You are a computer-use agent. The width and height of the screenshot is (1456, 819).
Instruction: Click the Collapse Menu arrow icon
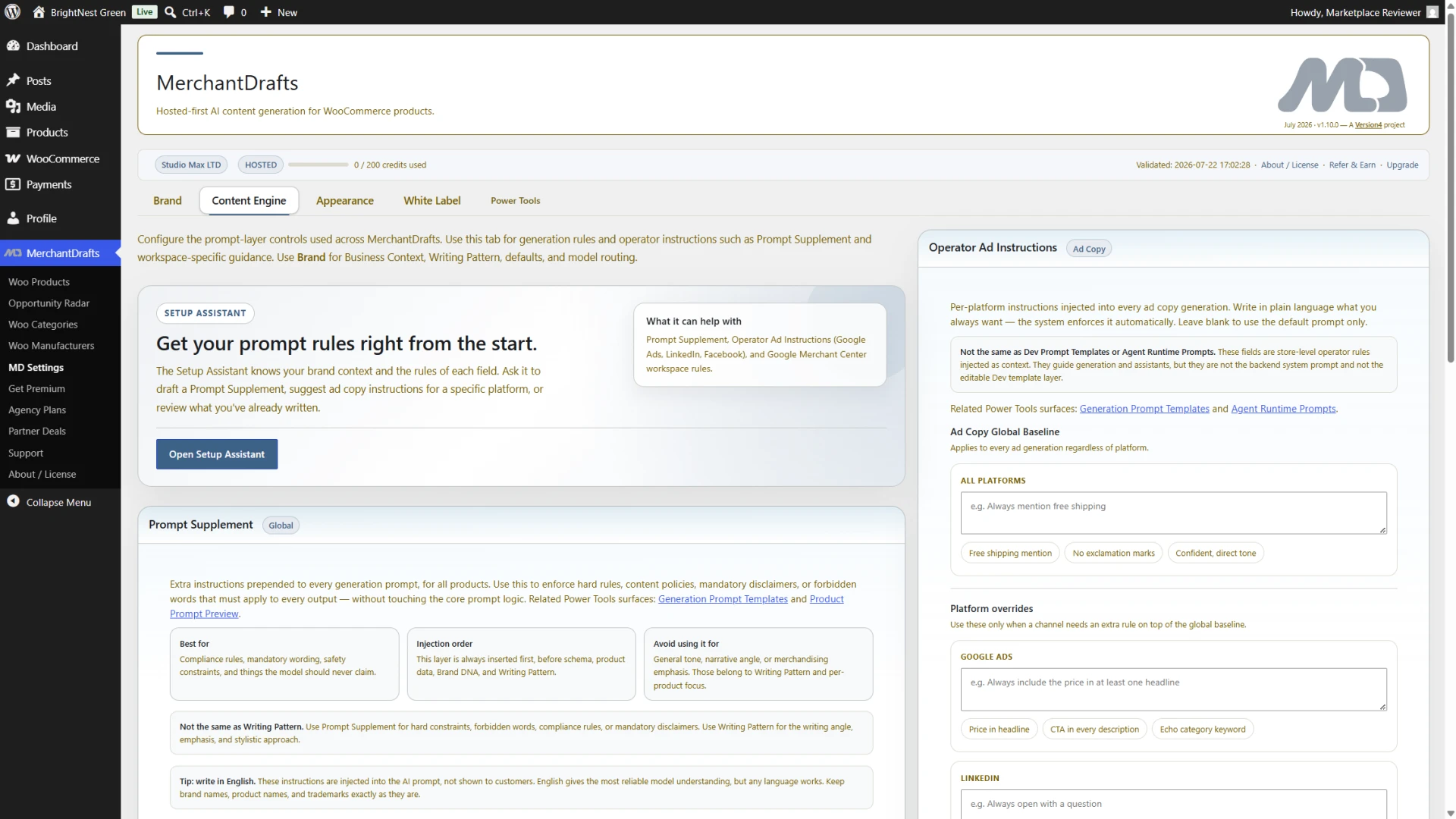[13, 501]
